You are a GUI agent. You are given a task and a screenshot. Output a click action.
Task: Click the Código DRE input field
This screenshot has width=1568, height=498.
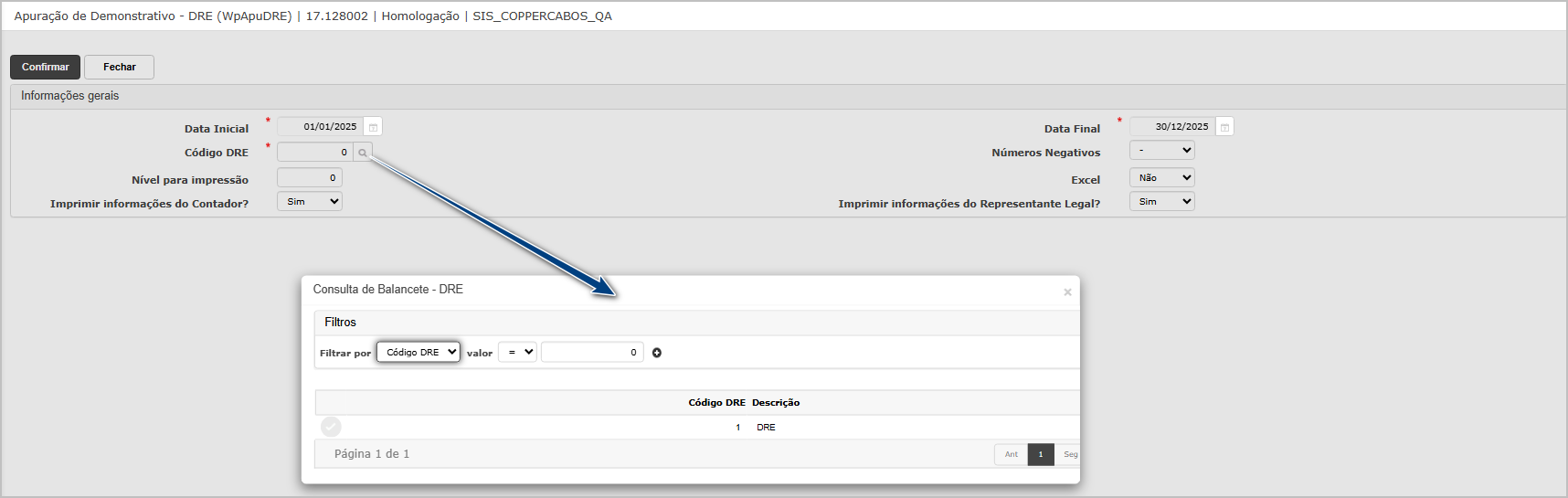pos(314,153)
